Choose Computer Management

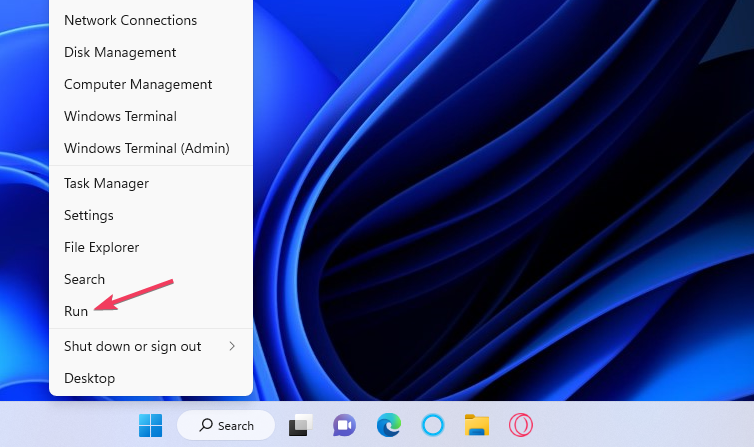pyautogui.click(x=151, y=84)
